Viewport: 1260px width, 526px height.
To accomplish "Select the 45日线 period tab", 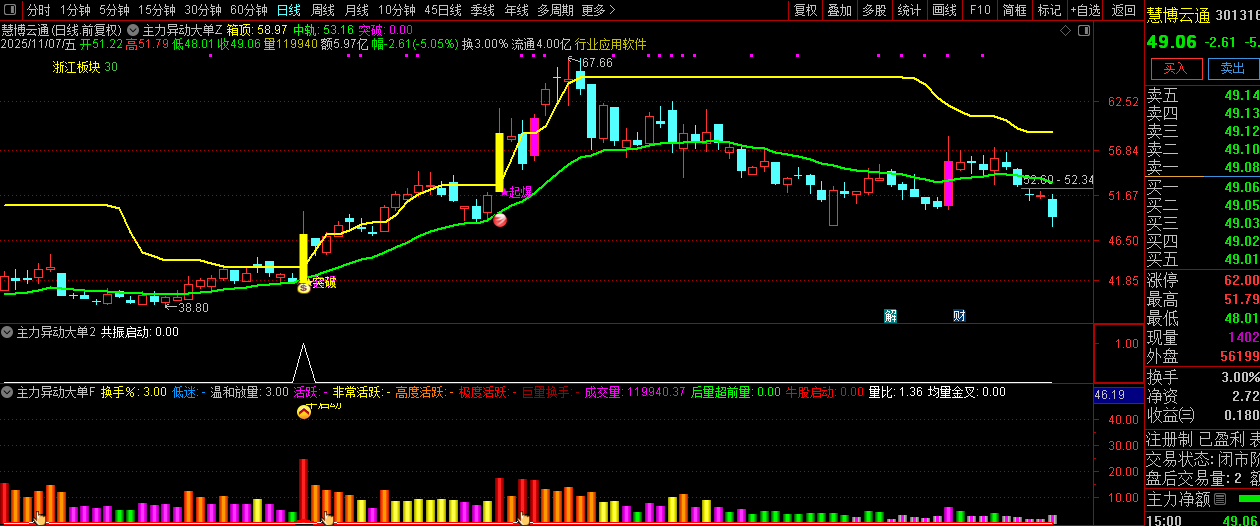I will click(443, 10).
